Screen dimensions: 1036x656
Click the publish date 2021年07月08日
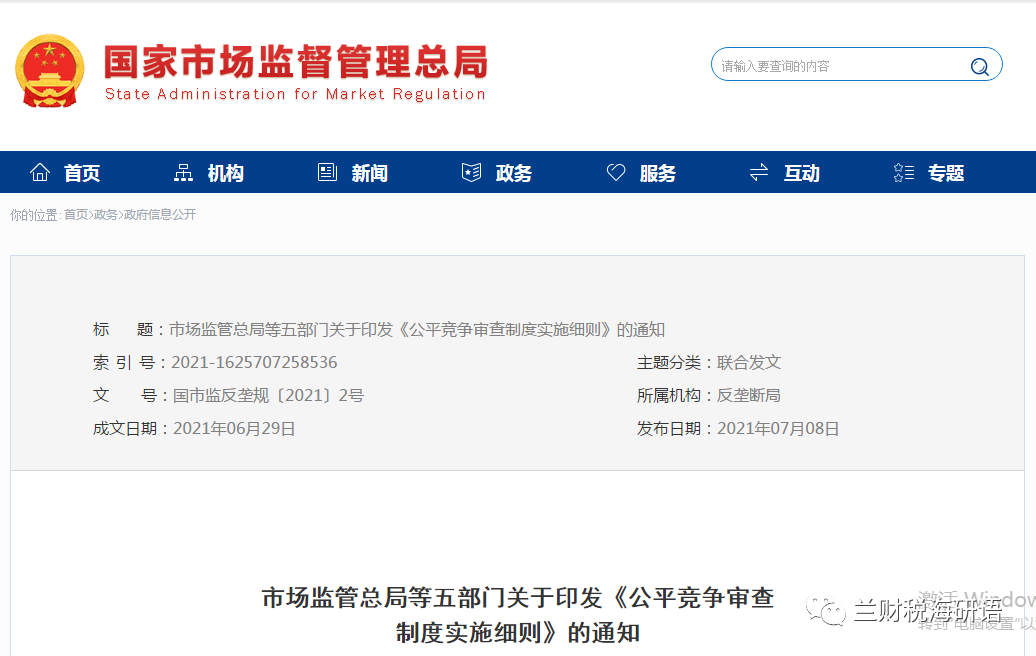778,429
